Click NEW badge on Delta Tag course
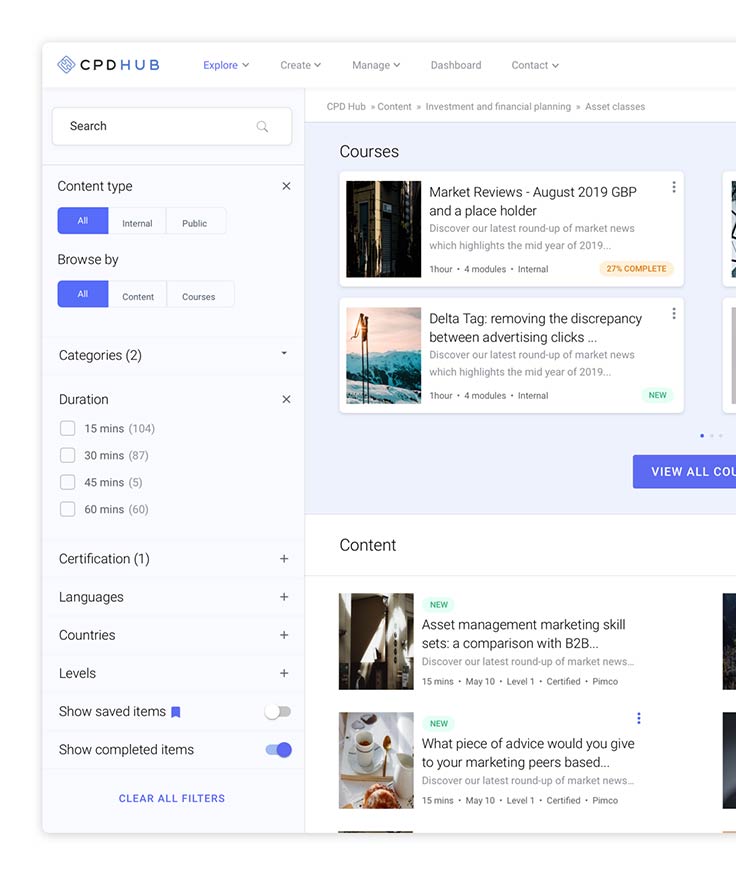 coord(657,395)
